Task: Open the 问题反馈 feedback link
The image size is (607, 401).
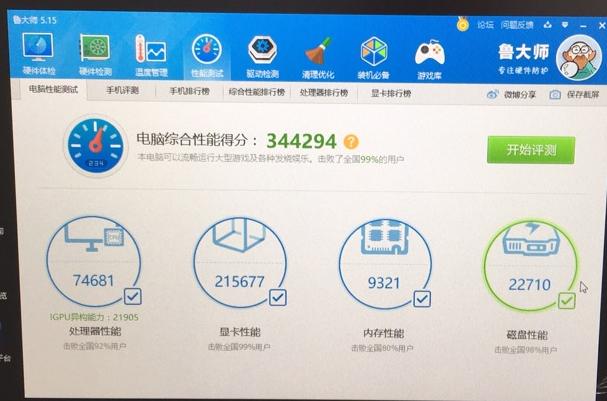Action: 517,25
